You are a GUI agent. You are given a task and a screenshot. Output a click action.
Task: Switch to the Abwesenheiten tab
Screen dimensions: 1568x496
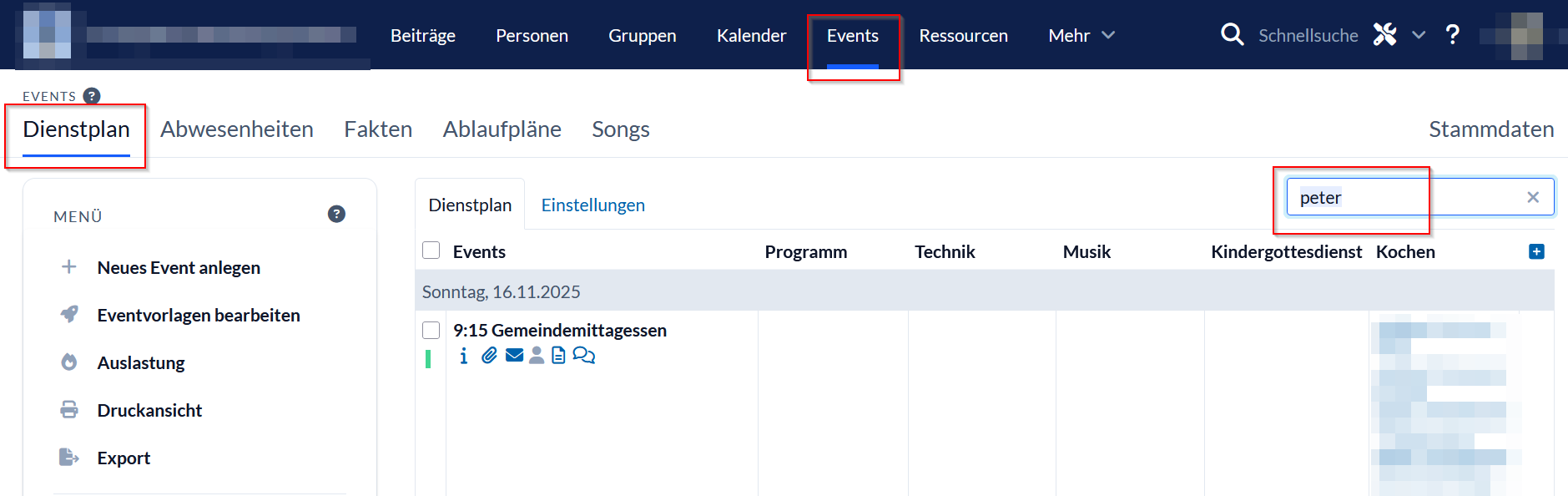[237, 129]
